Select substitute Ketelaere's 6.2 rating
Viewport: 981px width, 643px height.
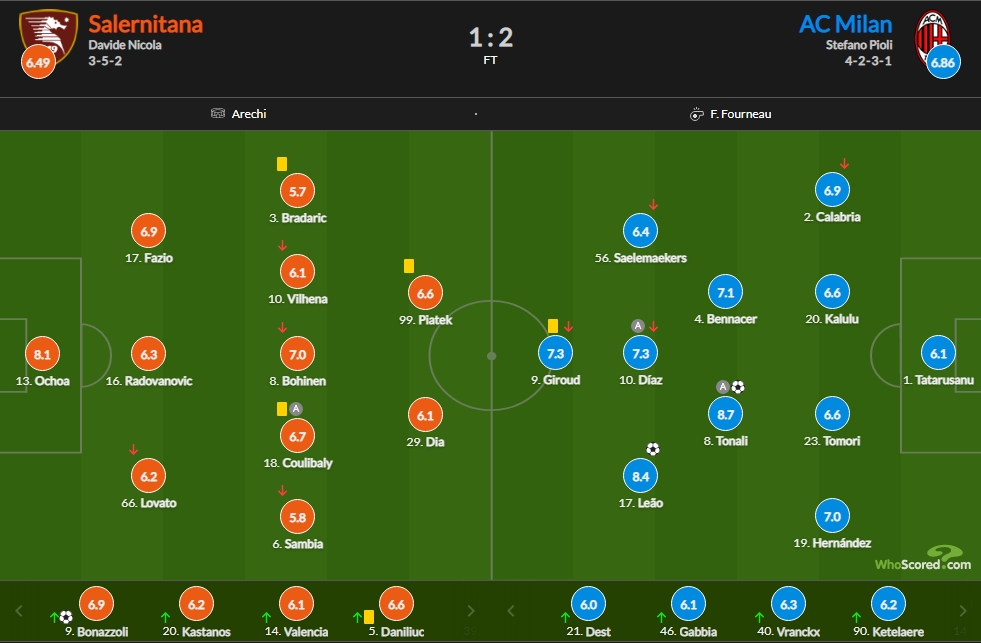[x=888, y=604]
